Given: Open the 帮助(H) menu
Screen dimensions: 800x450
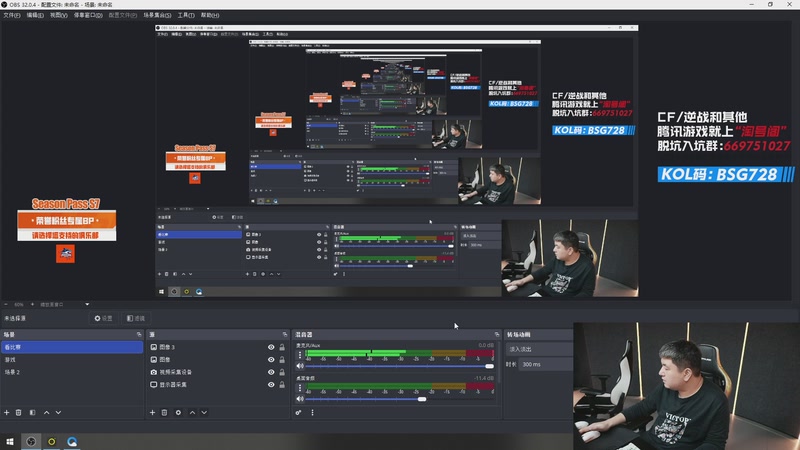Looking at the screenshot, I should tap(210, 15).
